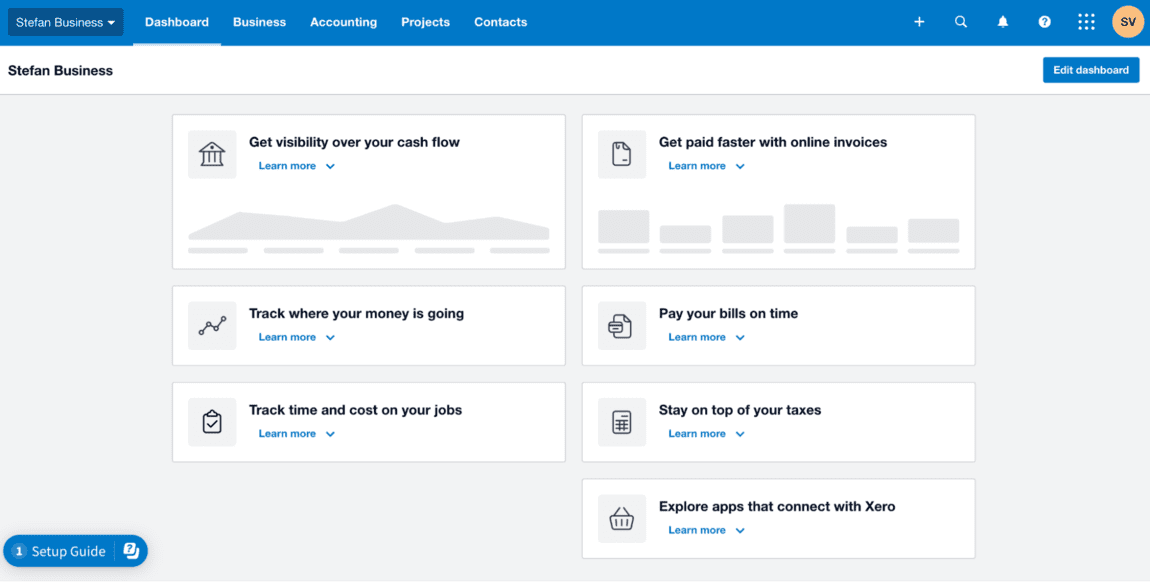Select the Dashboard tab
Image resolution: width=1150 pixels, height=582 pixels.
(x=177, y=22)
